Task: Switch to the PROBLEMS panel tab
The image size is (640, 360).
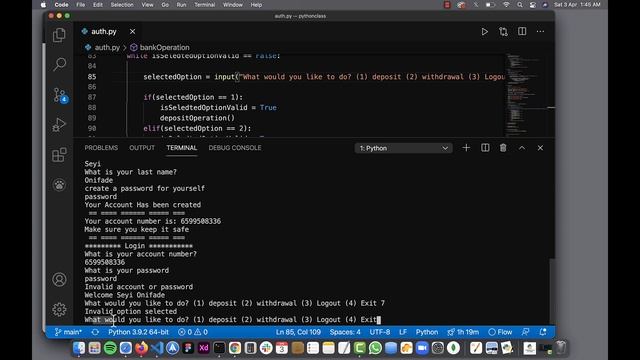Action: point(101,148)
